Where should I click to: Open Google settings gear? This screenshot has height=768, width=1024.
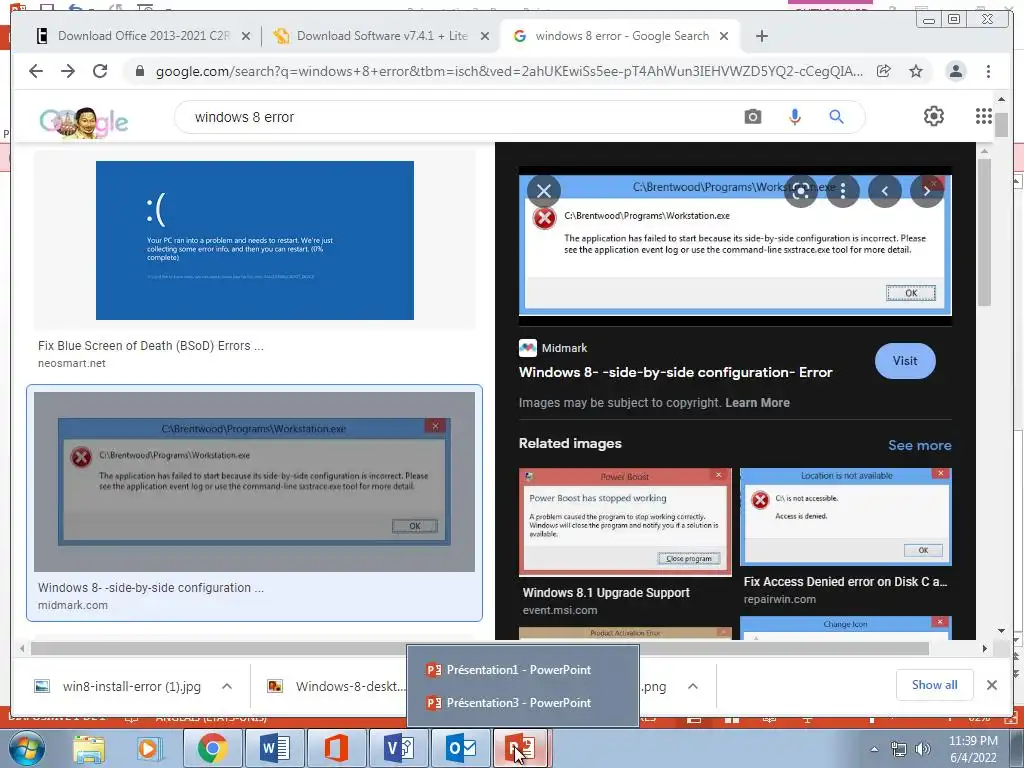coord(934,116)
